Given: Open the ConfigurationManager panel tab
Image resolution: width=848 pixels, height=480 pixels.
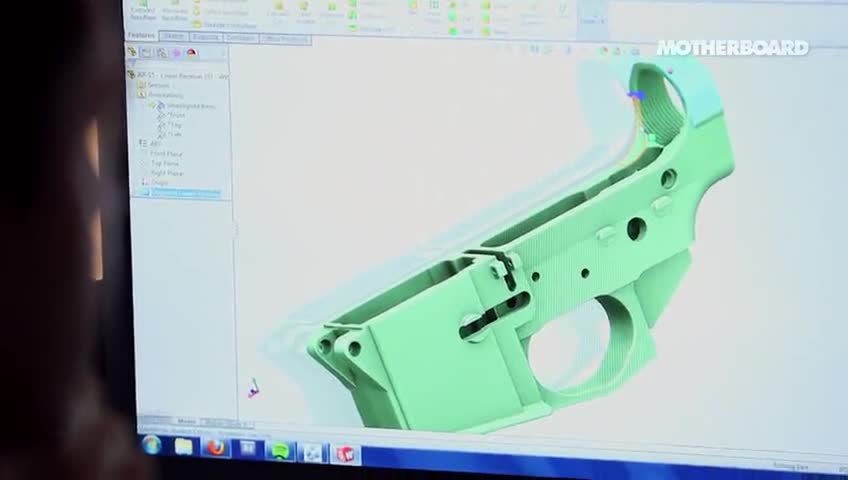Looking at the screenshot, I should click(162, 53).
